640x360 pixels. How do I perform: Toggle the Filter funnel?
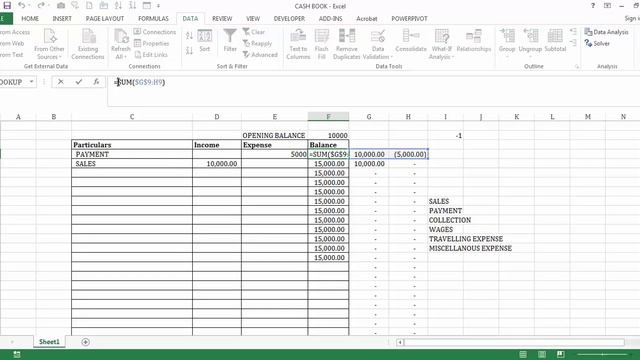[230, 41]
